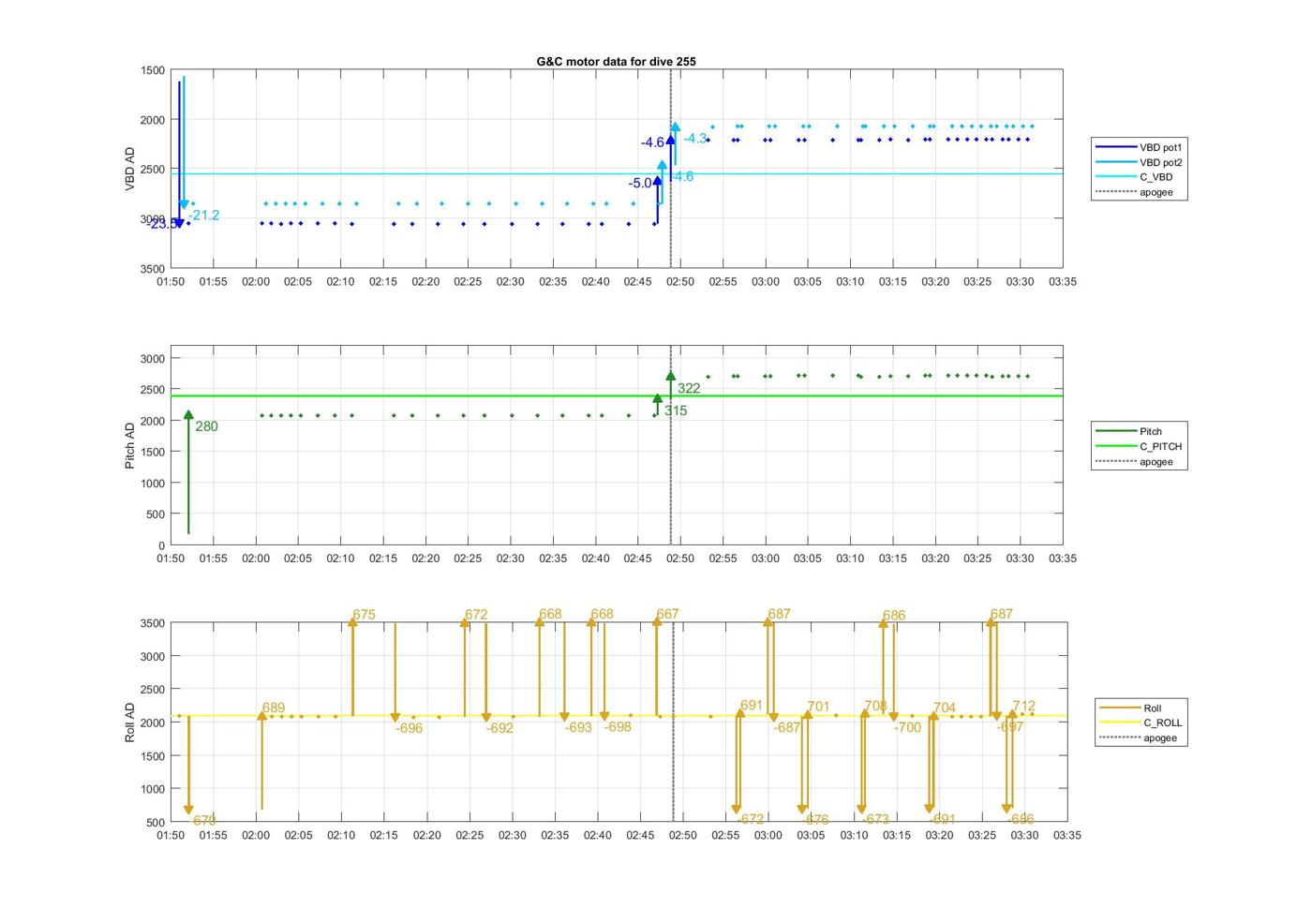Click the C_PITCH line sample in legend
The width and height of the screenshot is (1312, 924).
(1115, 447)
